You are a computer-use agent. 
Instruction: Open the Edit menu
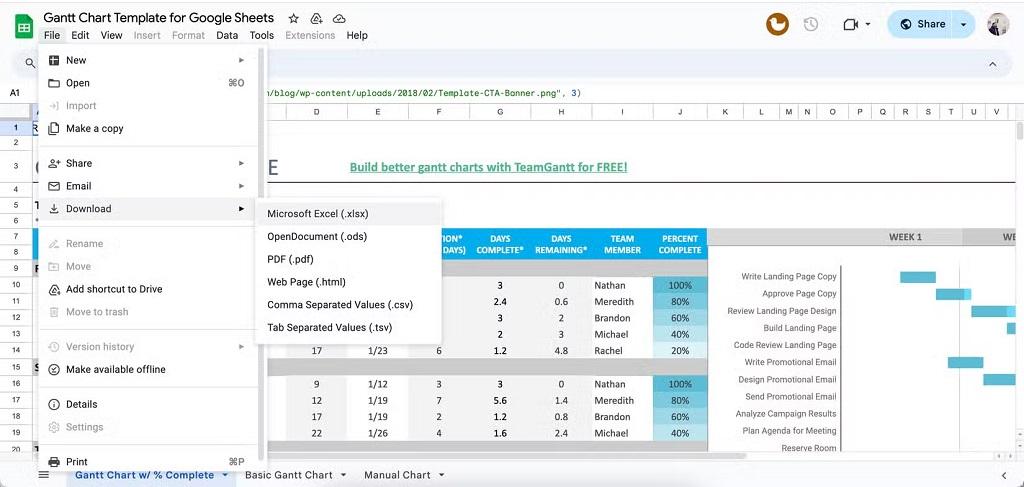(80, 35)
